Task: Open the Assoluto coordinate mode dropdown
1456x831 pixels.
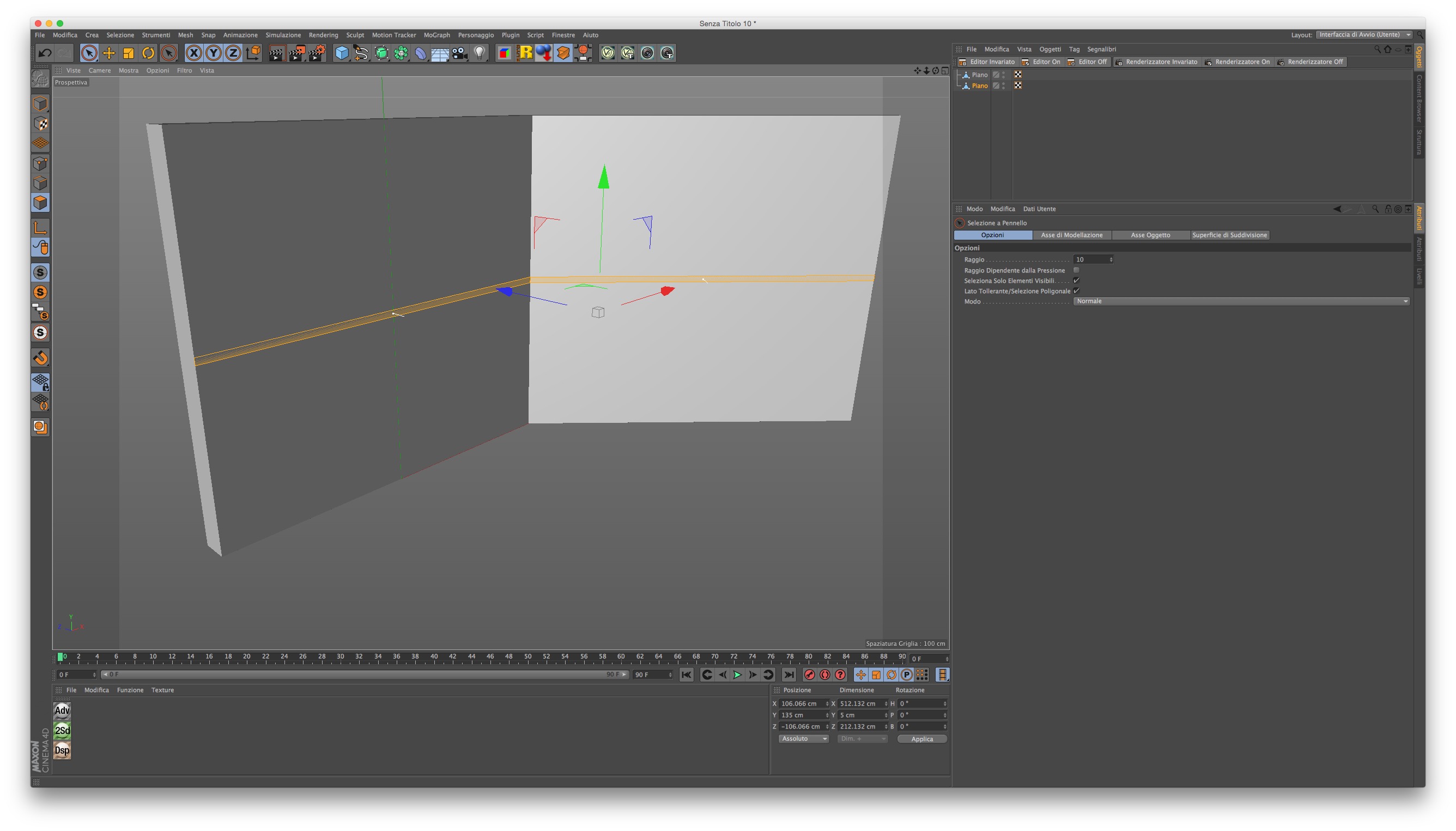Action: (x=803, y=738)
